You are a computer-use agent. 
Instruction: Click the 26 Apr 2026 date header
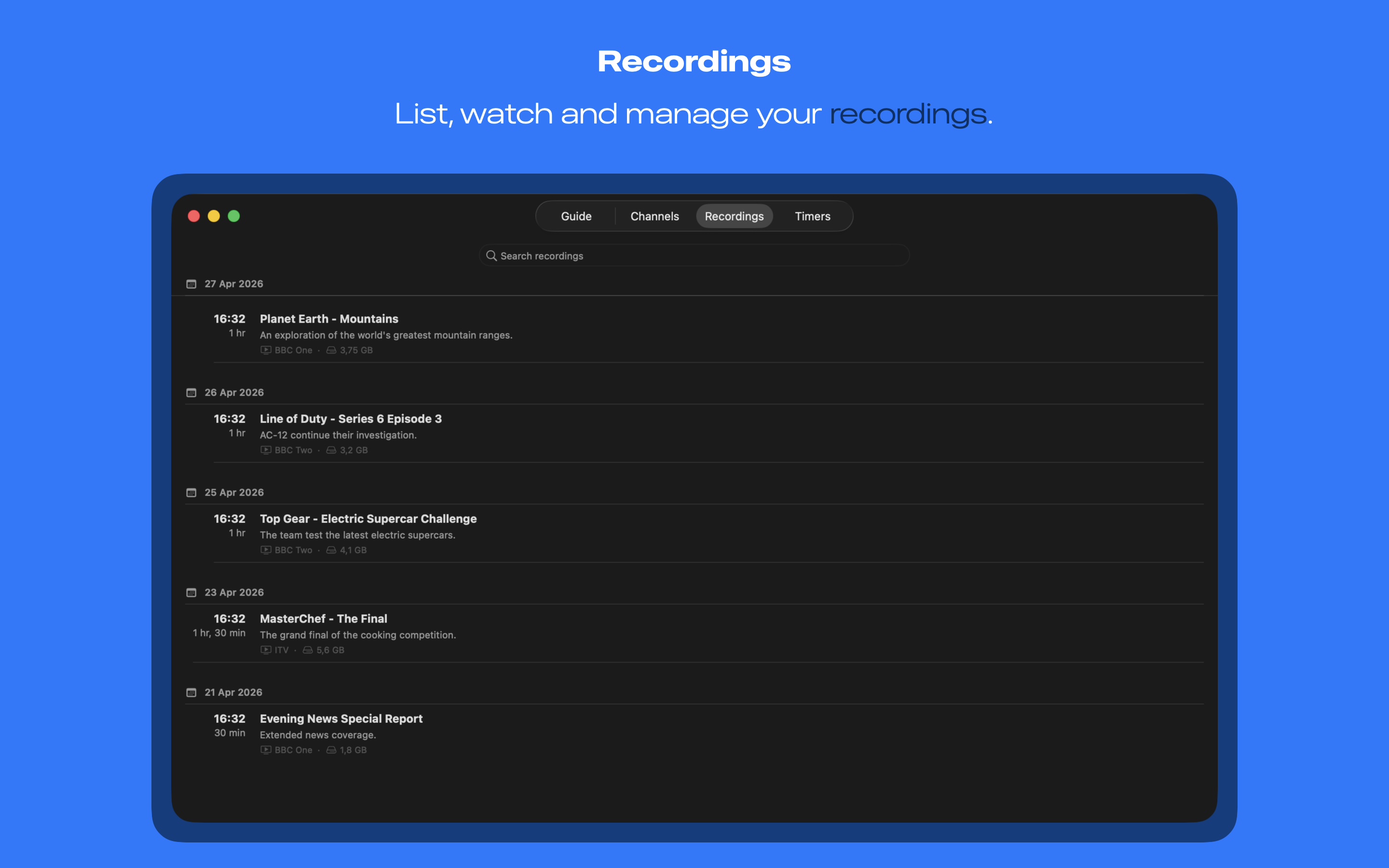coord(234,392)
